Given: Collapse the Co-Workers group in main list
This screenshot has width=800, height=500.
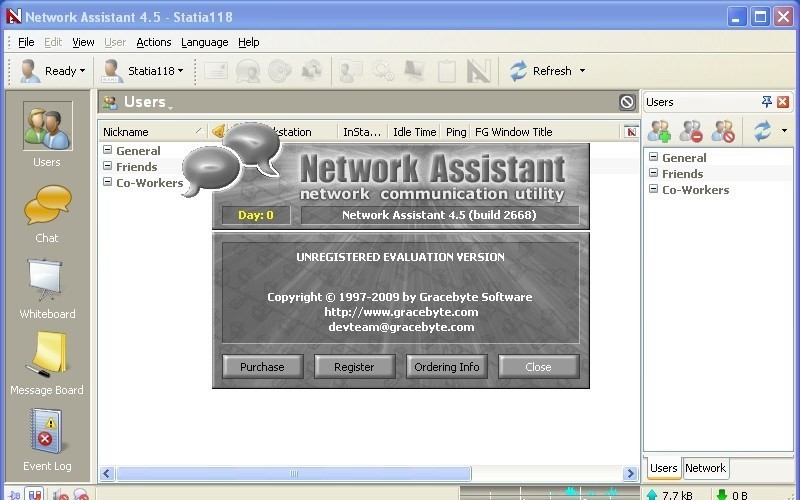Looking at the screenshot, I should (x=108, y=181).
